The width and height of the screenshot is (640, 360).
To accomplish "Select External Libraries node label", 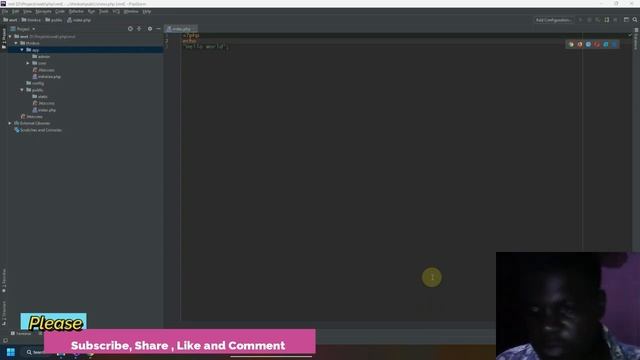I will [x=35, y=123].
